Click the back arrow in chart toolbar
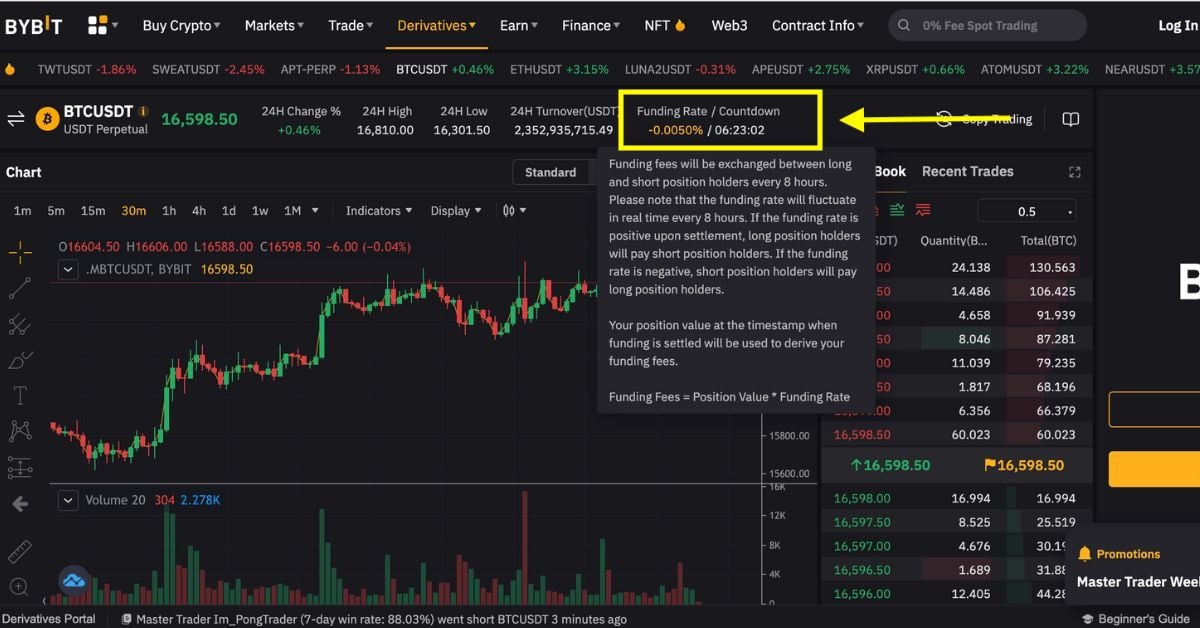This screenshot has width=1200, height=628. click(x=19, y=505)
